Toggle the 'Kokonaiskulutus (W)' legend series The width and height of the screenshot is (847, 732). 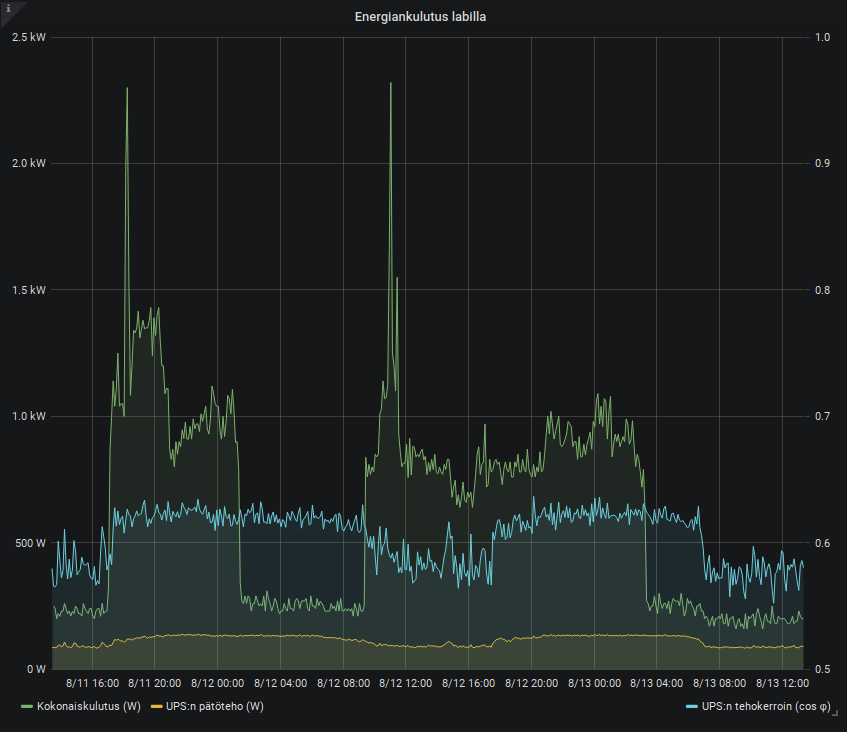tap(89, 706)
